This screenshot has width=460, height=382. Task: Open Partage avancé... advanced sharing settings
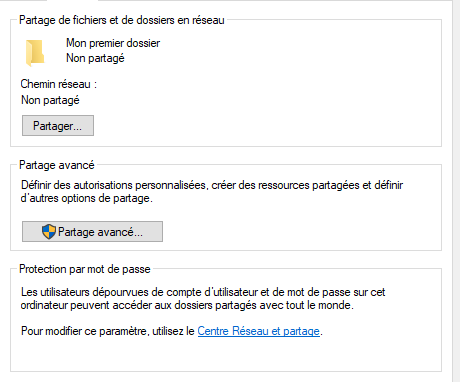[x=92, y=231]
